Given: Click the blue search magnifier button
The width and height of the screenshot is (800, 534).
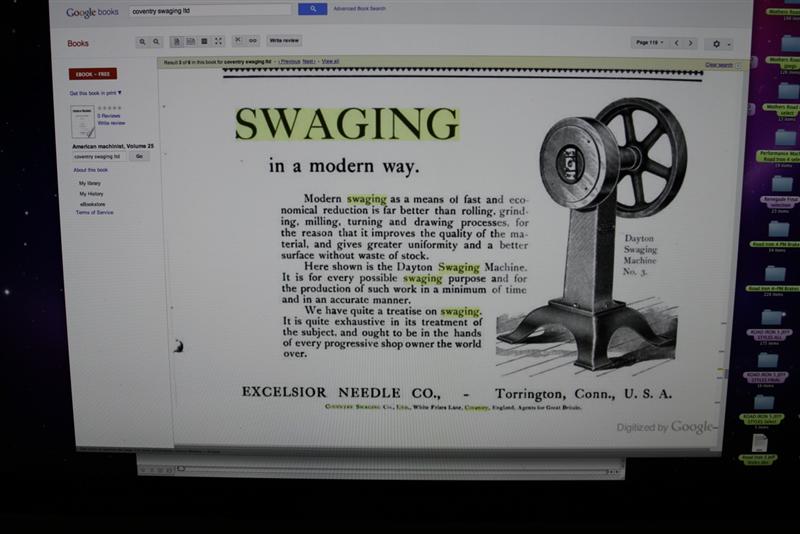Looking at the screenshot, I should point(312,9).
